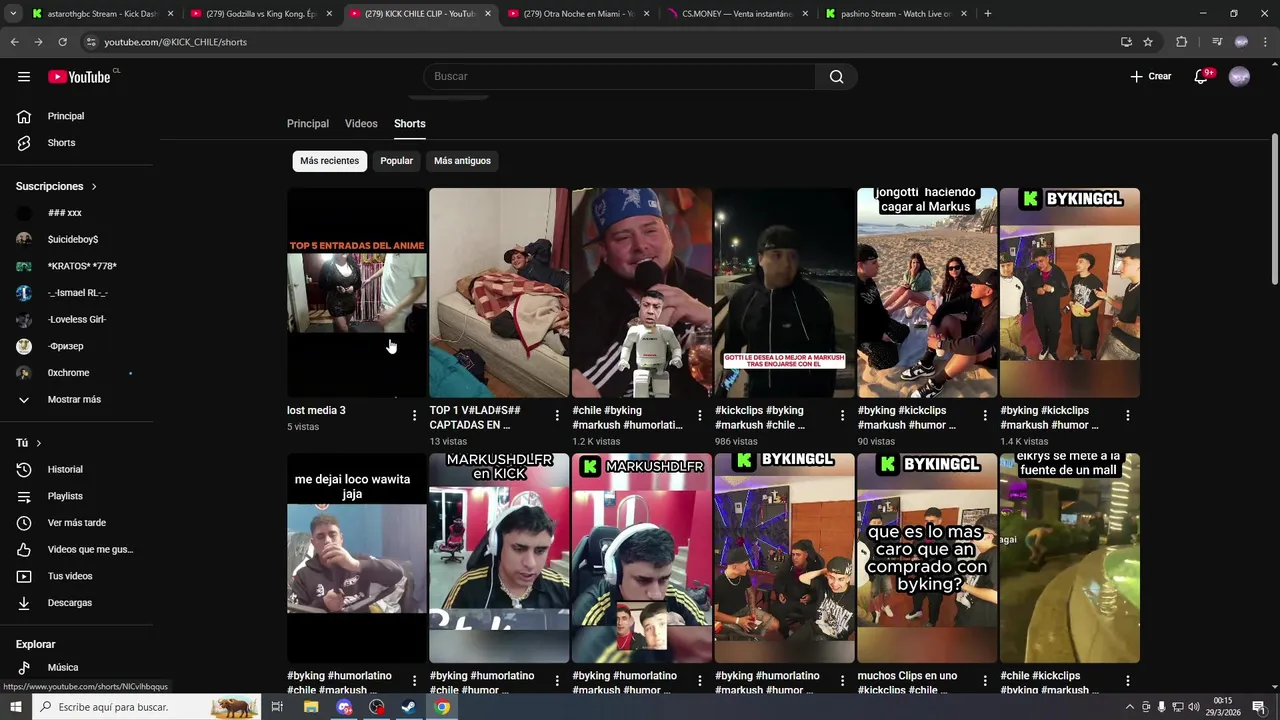Open File Explorer from the taskbar

tap(311, 707)
